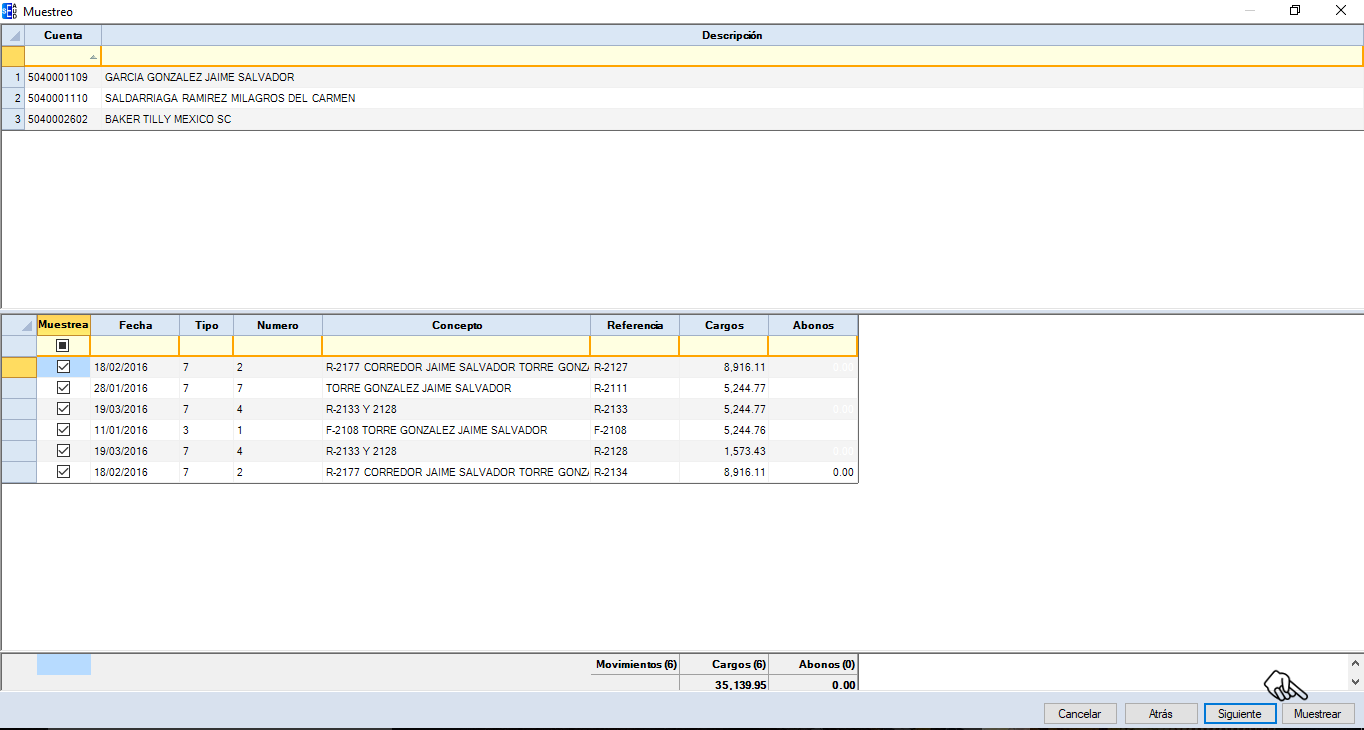Image resolution: width=1364 pixels, height=730 pixels.
Task: Sort by the Cargos column header
Action: click(724, 326)
